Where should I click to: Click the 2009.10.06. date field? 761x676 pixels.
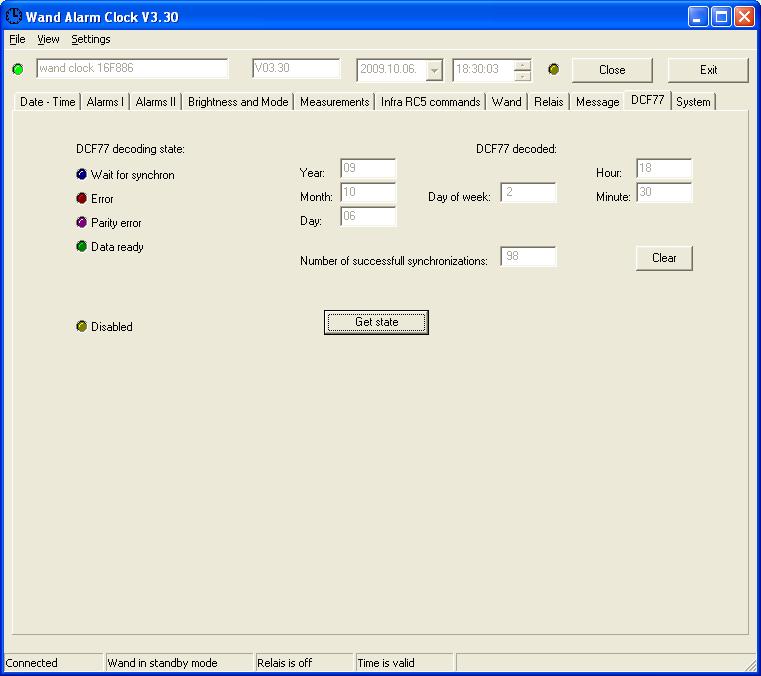pos(391,70)
